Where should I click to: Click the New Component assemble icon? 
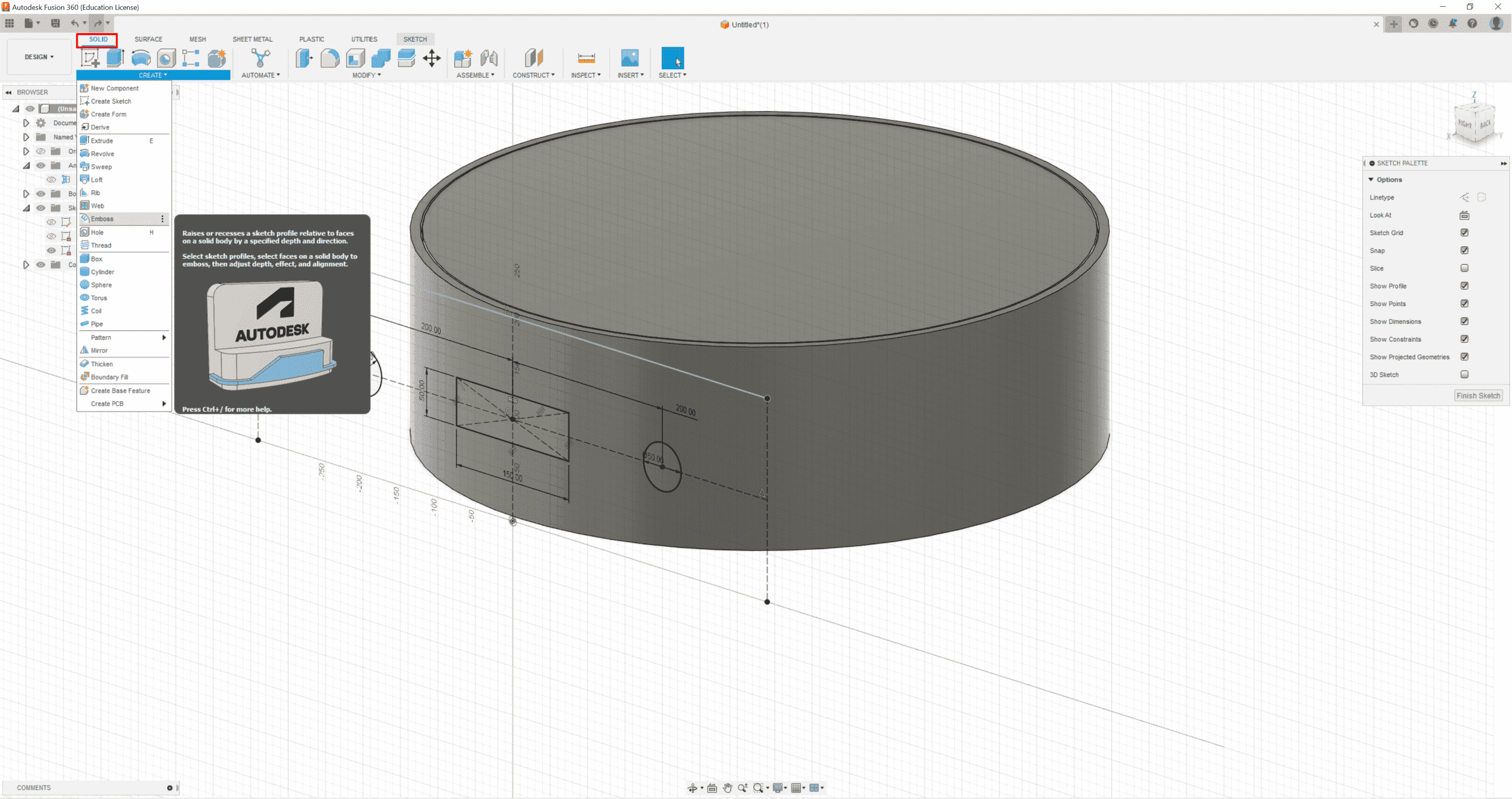coord(463,58)
